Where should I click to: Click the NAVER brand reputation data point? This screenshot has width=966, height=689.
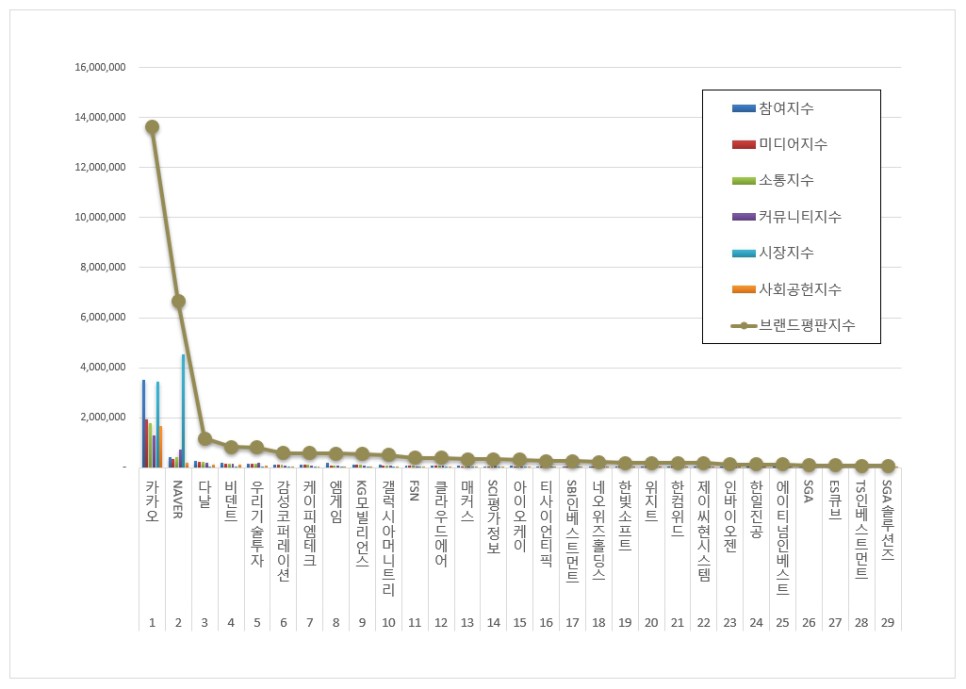[x=179, y=301]
